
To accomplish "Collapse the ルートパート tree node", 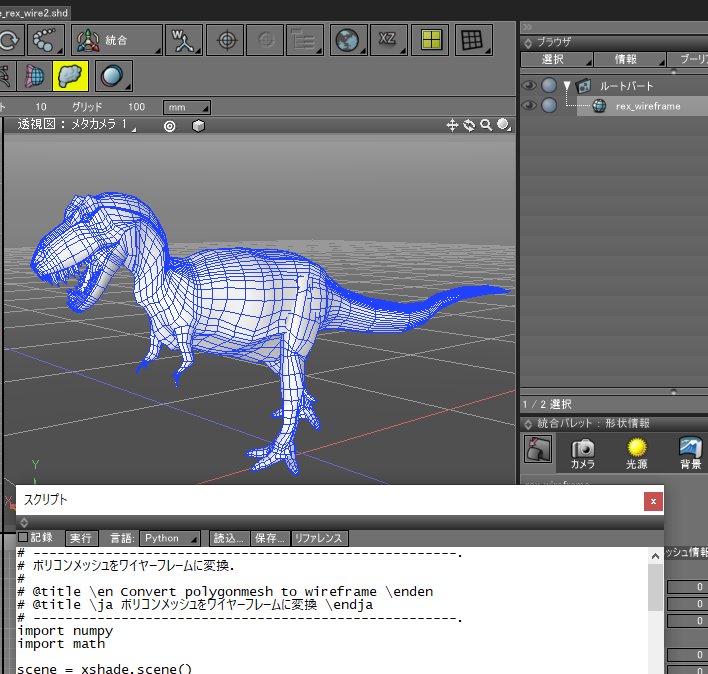I will (x=566, y=86).
